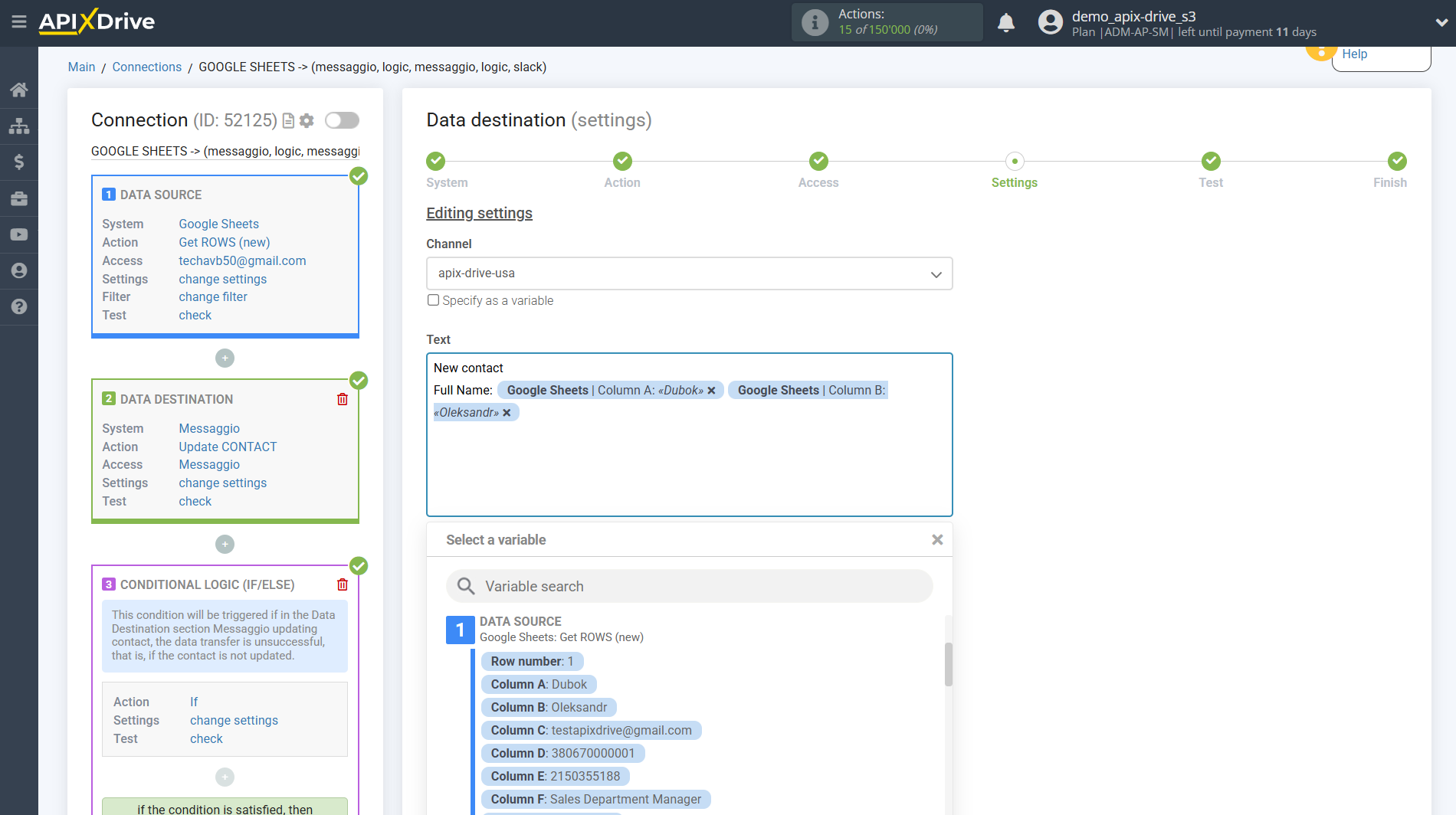
Task: Open the notifications bell
Action: click(1006, 22)
